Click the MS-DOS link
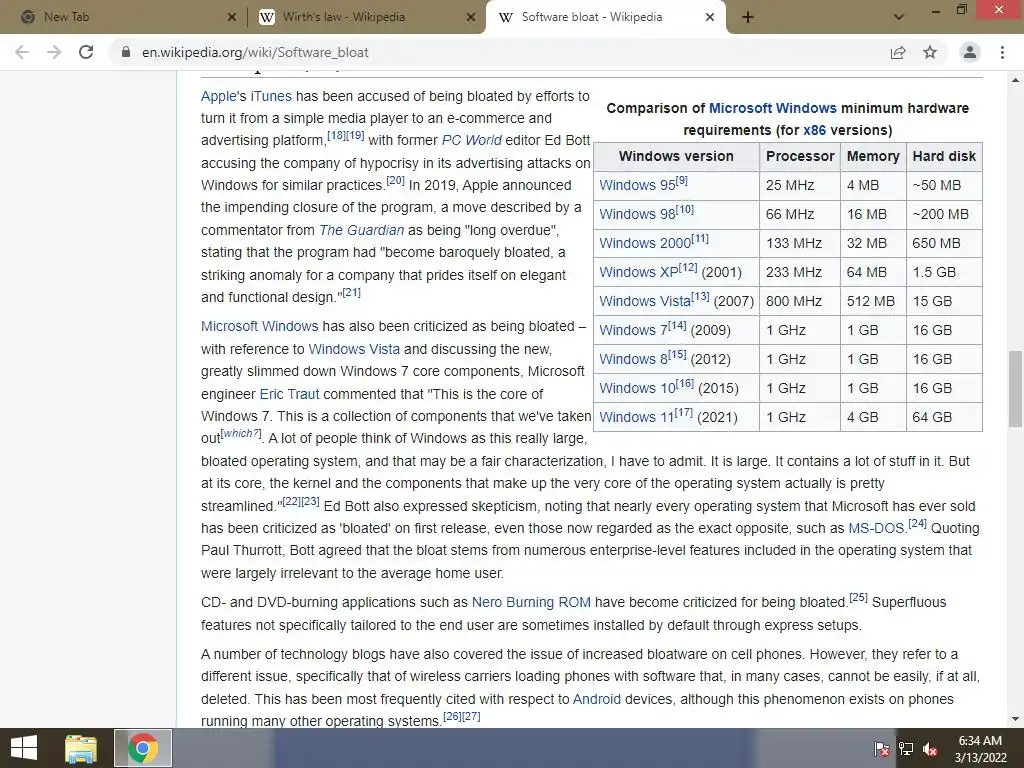The height and width of the screenshot is (768, 1024). pyautogui.click(x=876, y=528)
